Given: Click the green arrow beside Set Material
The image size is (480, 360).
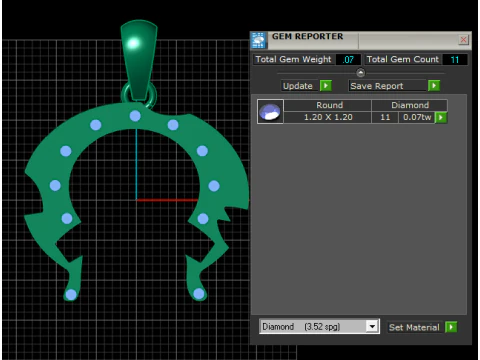Looking at the screenshot, I should tap(451, 327).
